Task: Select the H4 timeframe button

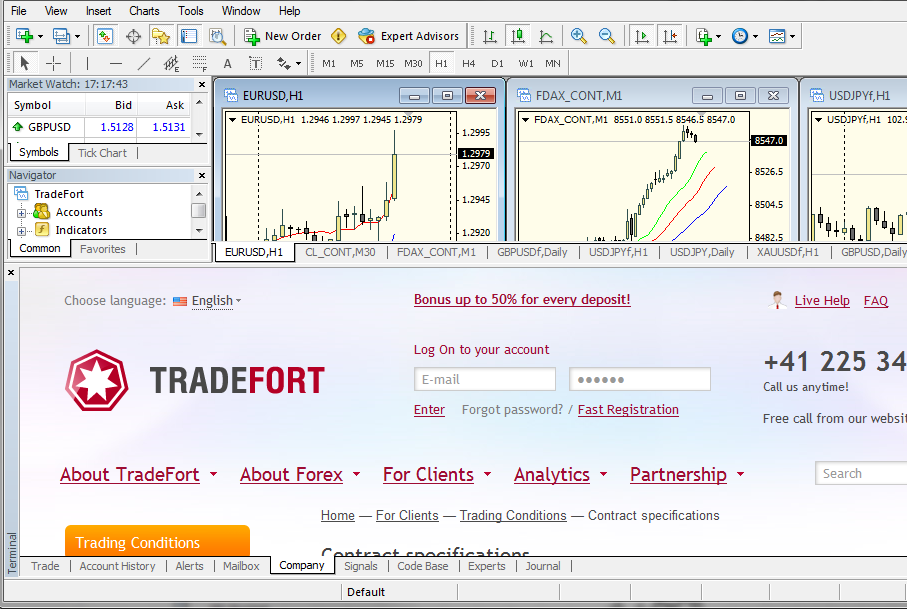Action: (x=469, y=63)
